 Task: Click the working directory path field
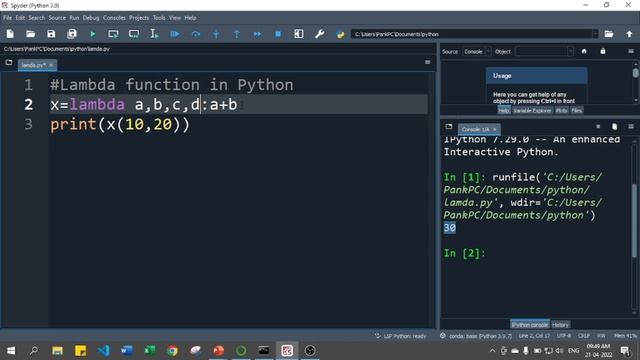(x=471, y=34)
